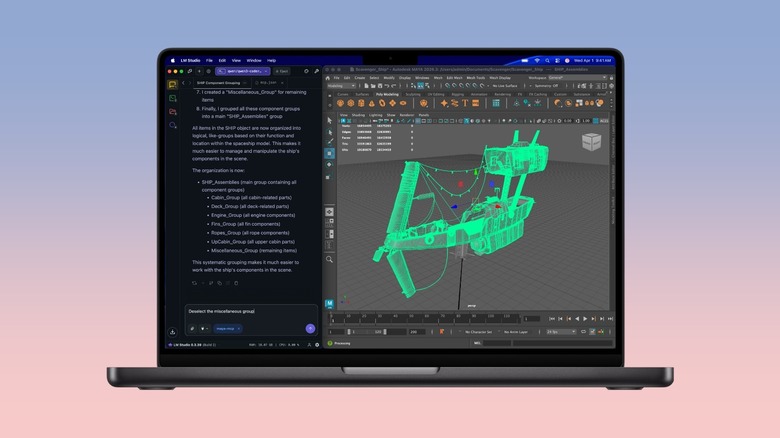The image size is (780, 438).
Task: Click the Maya home icon in menu bar
Action: [x=328, y=77]
